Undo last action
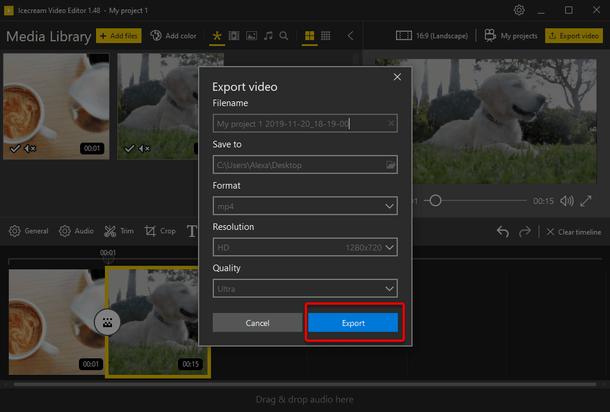The image size is (610, 412). [503, 232]
